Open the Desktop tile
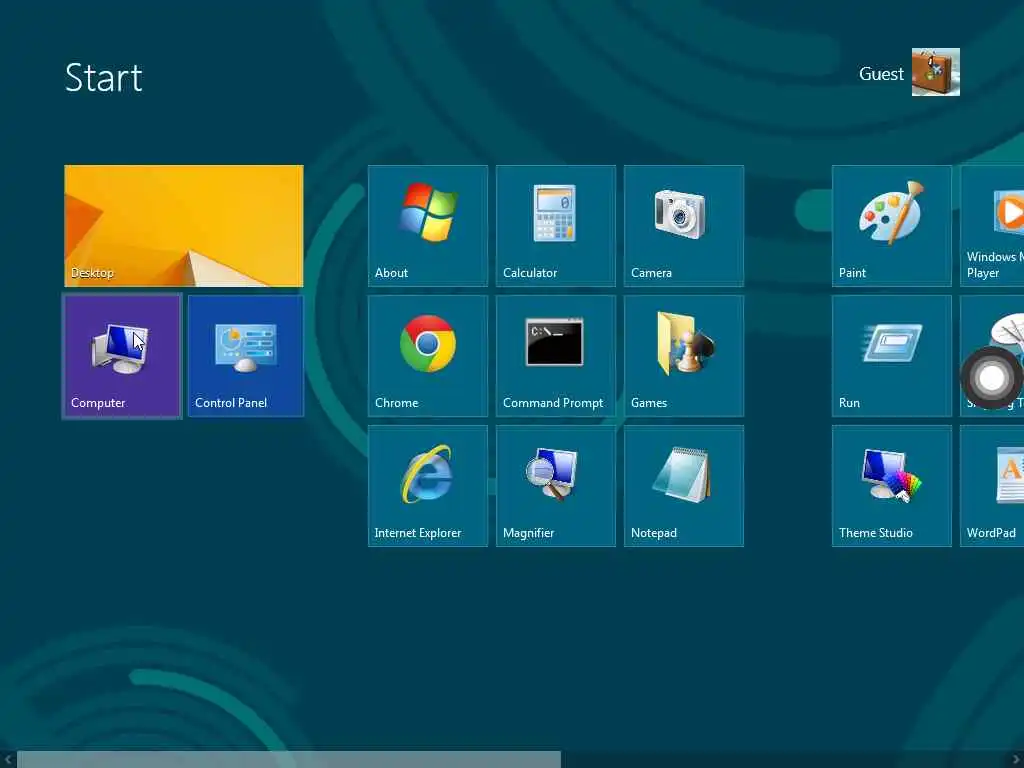This screenshot has width=1024, height=768. pyautogui.click(x=184, y=225)
